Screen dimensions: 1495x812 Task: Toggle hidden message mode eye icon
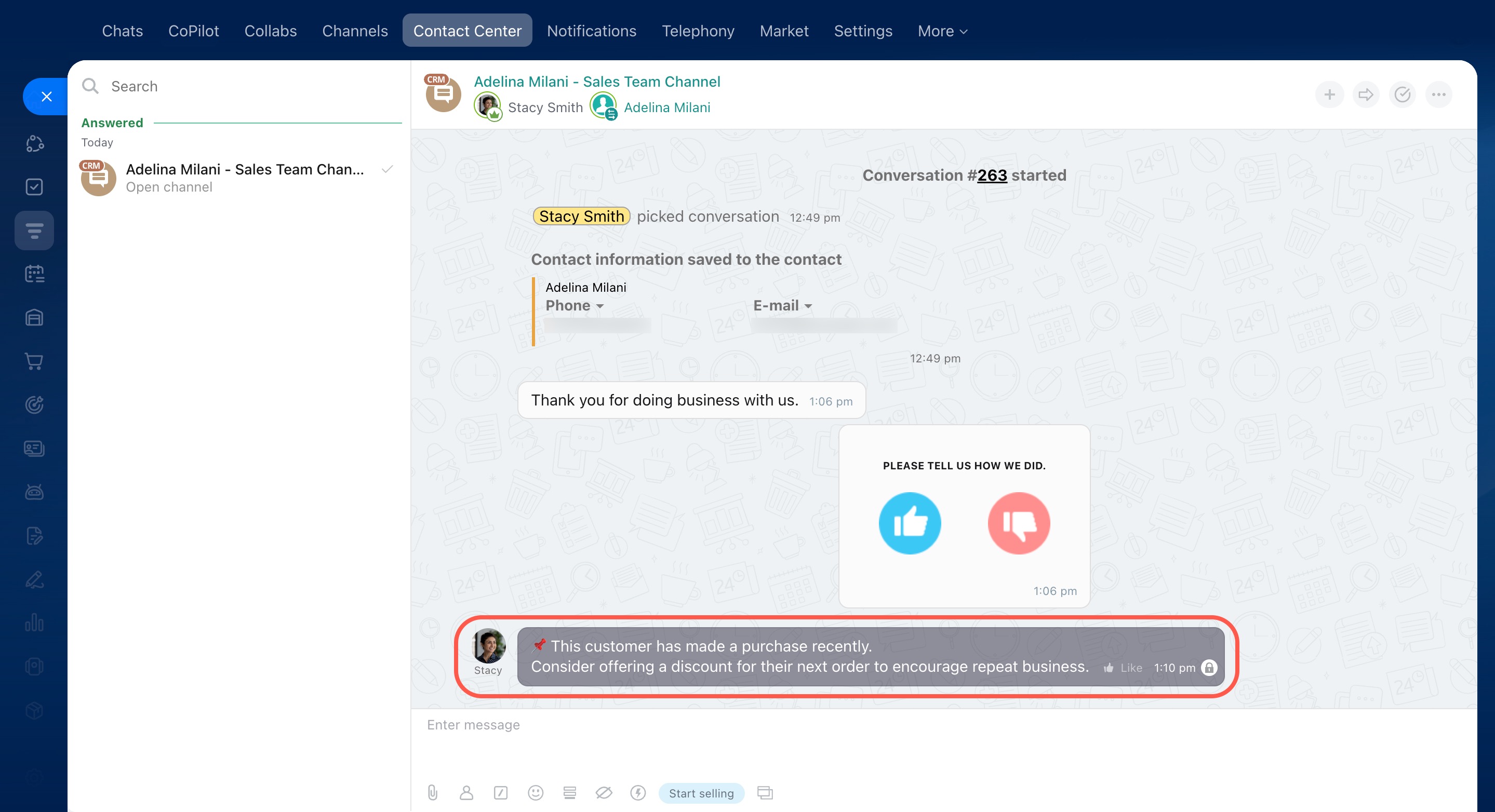pos(604,792)
